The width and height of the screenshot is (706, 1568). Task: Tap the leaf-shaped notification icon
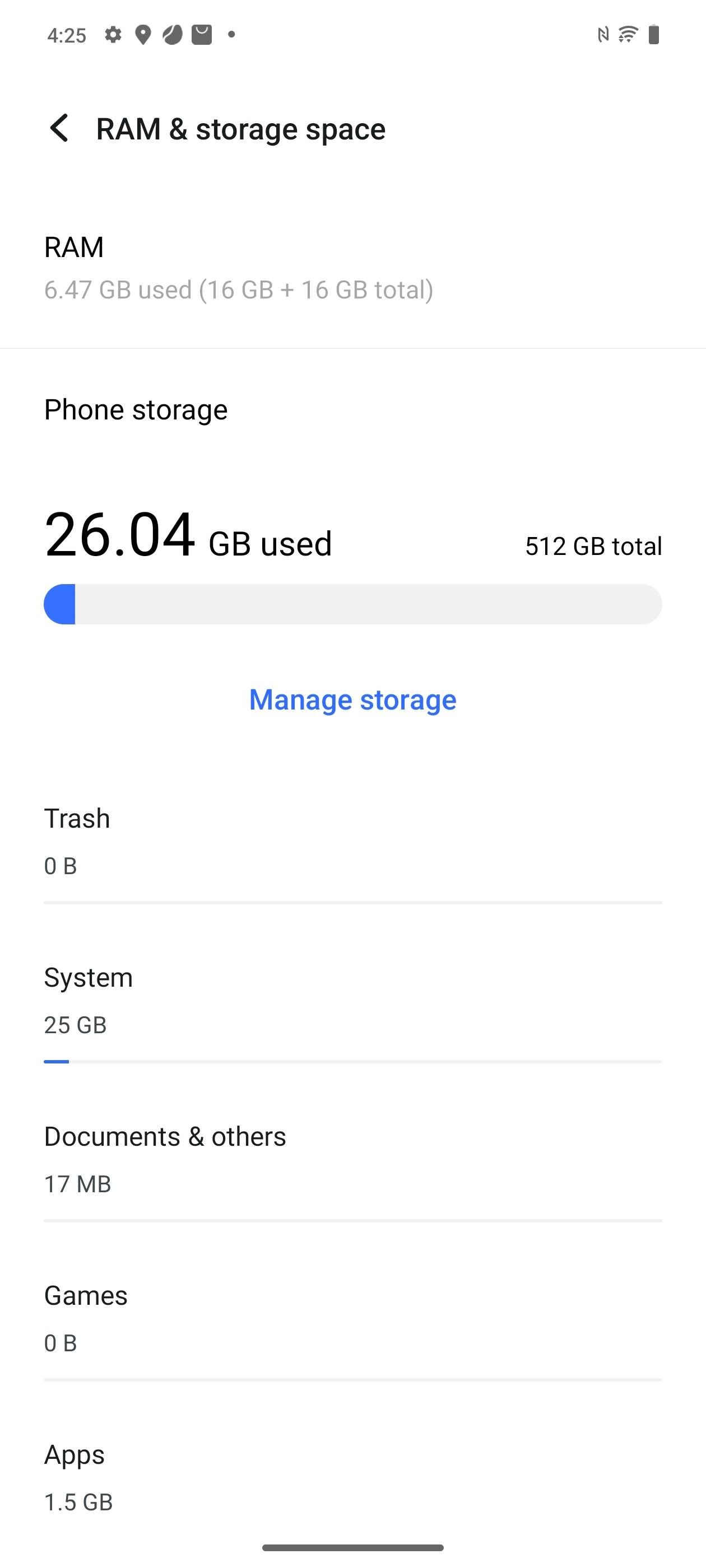[x=173, y=35]
